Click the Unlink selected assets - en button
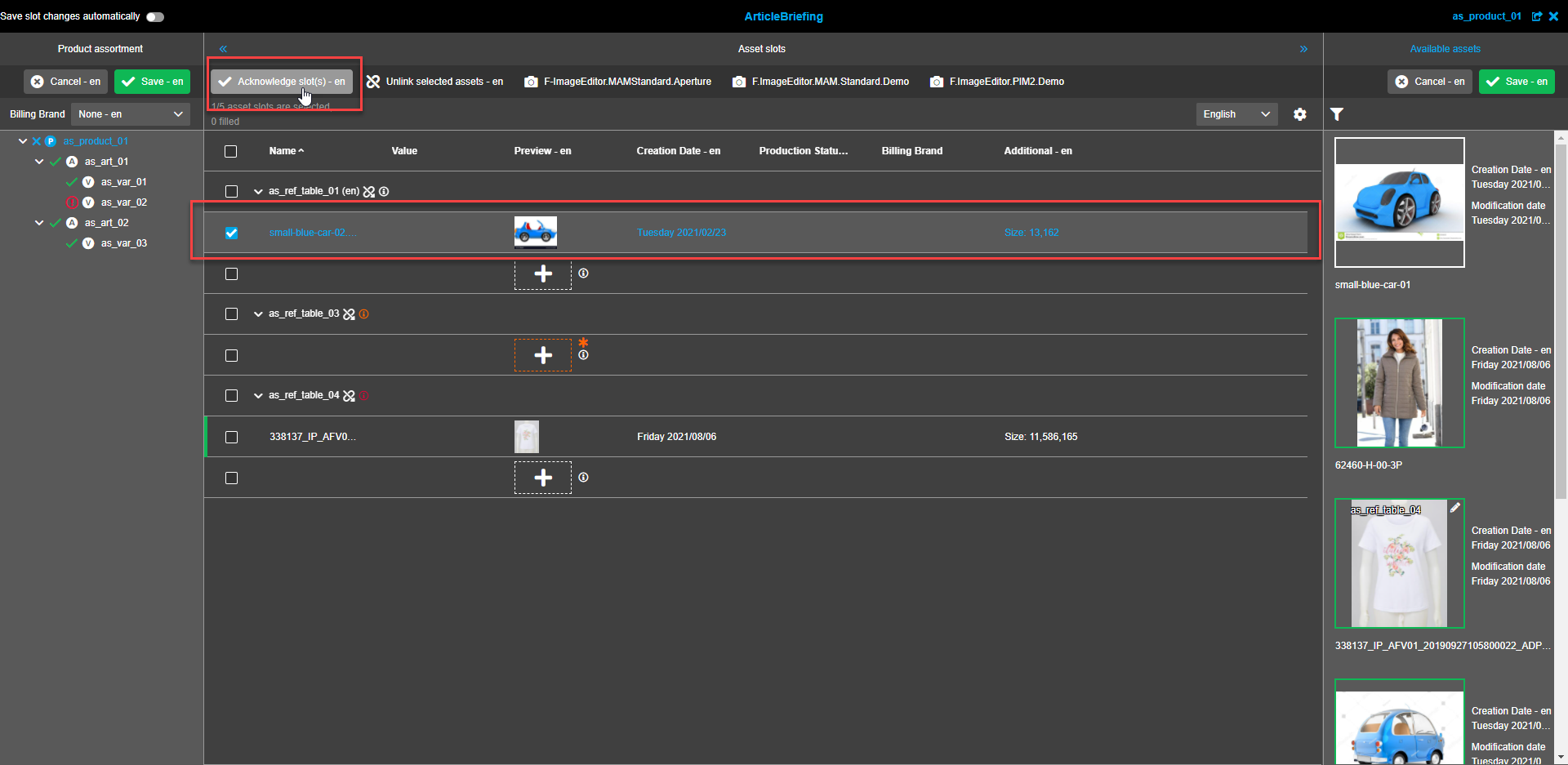This screenshot has height=765, width=1568. click(x=435, y=82)
